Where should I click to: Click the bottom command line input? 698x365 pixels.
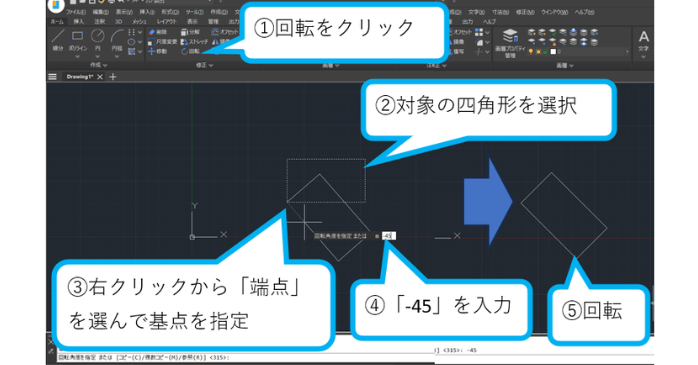pos(245,357)
